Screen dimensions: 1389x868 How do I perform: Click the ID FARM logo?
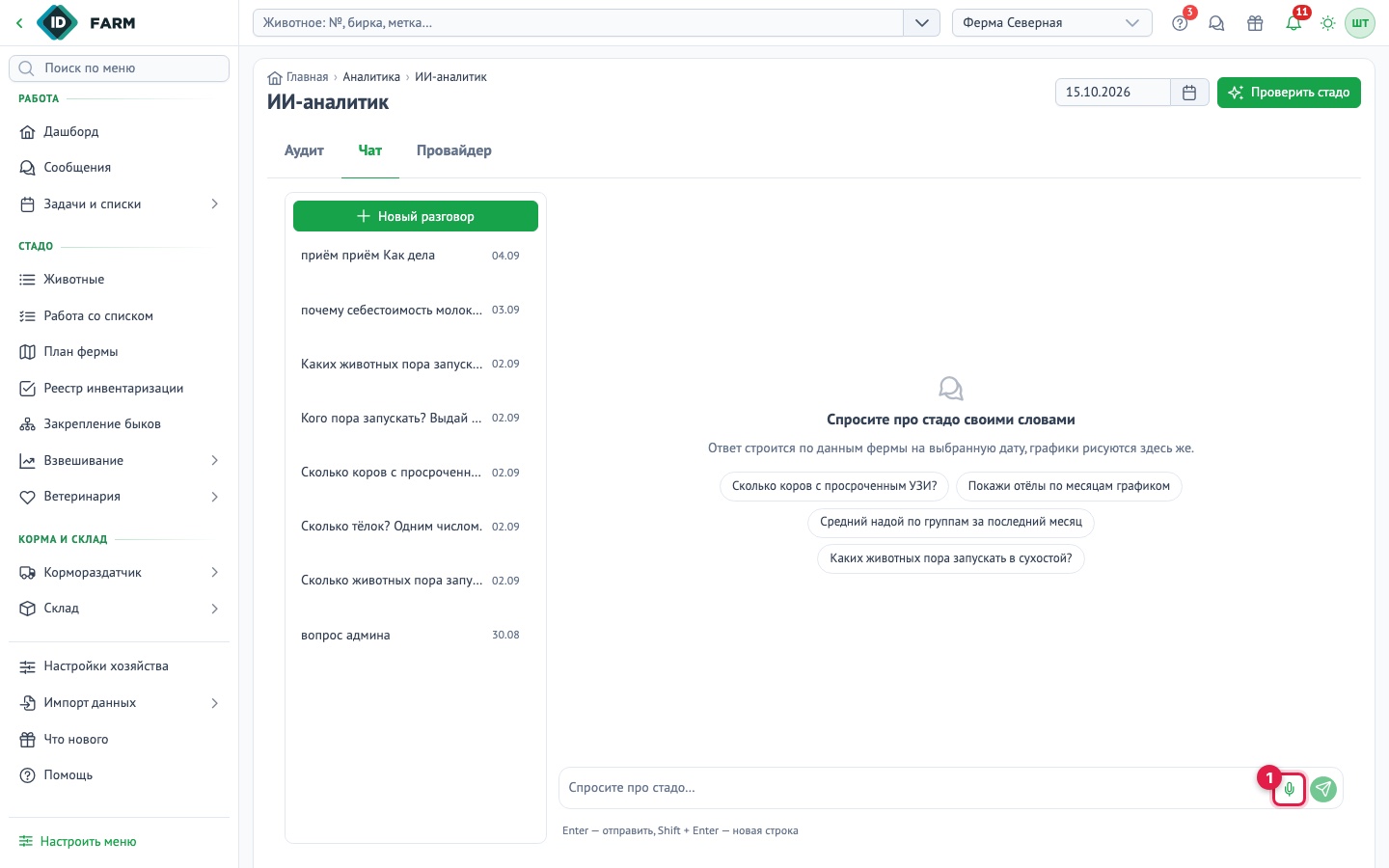[87, 23]
